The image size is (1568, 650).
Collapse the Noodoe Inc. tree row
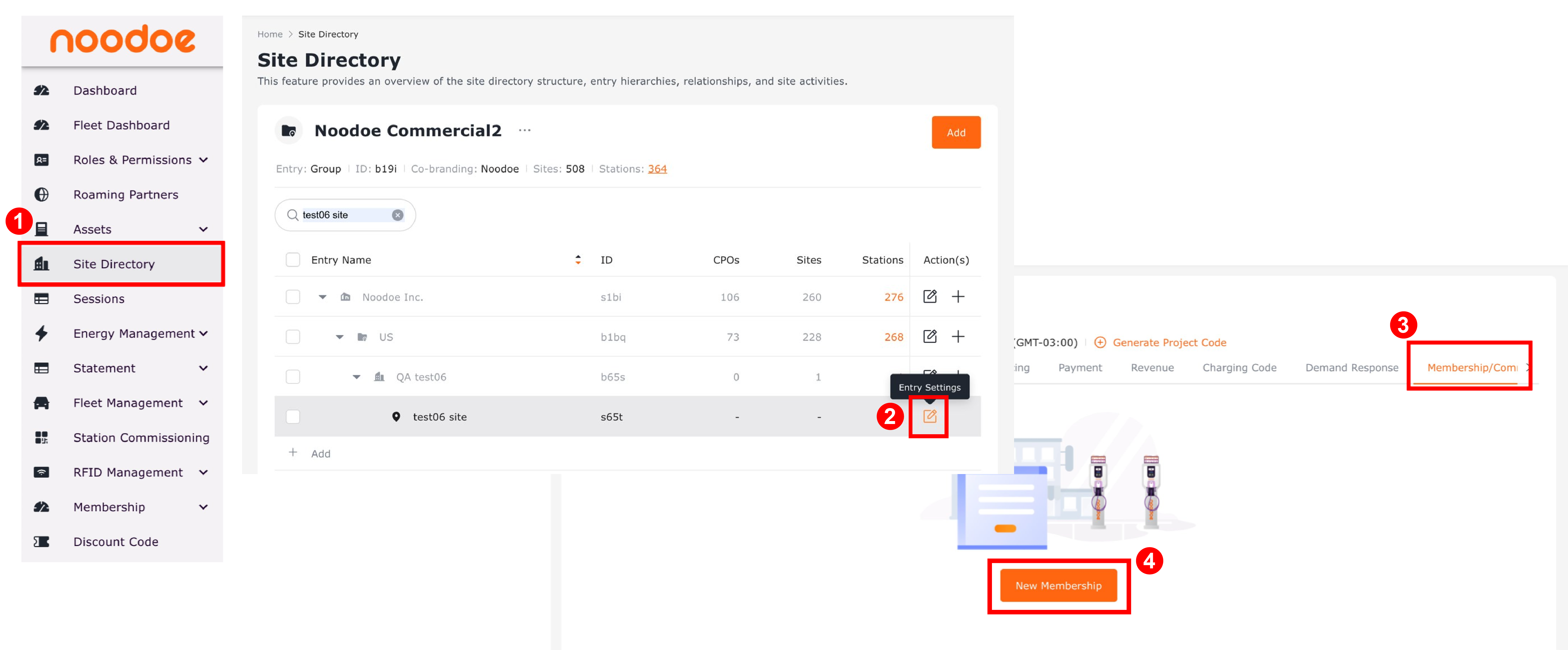pos(323,297)
